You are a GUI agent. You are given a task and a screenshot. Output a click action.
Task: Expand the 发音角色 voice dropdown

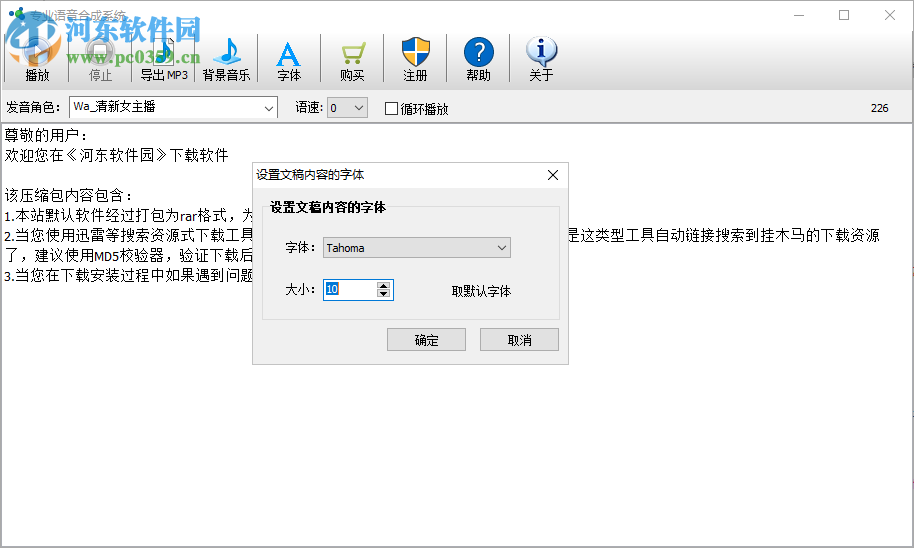[x=268, y=108]
